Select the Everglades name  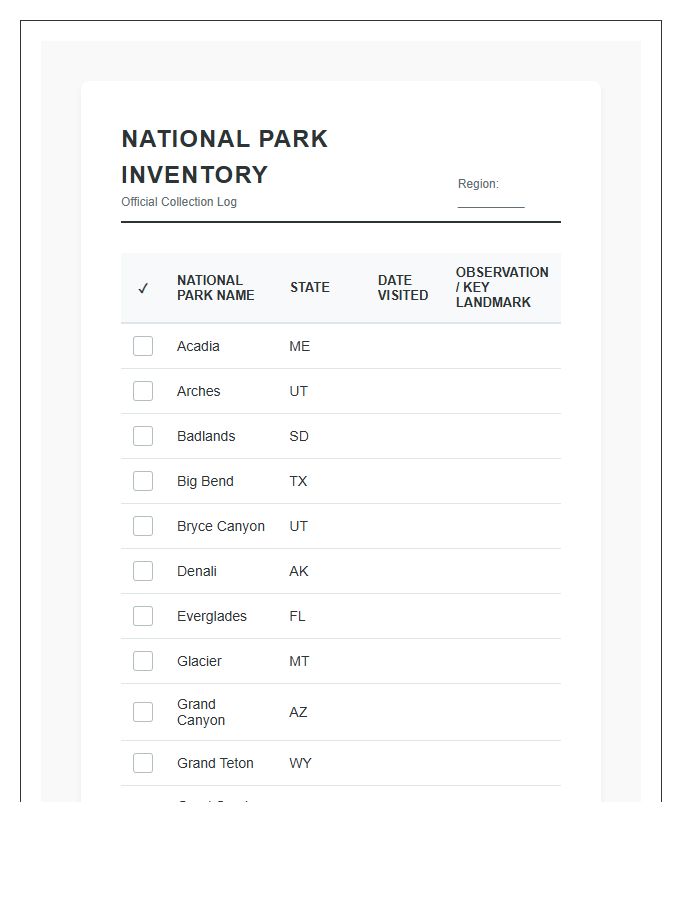[212, 616]
